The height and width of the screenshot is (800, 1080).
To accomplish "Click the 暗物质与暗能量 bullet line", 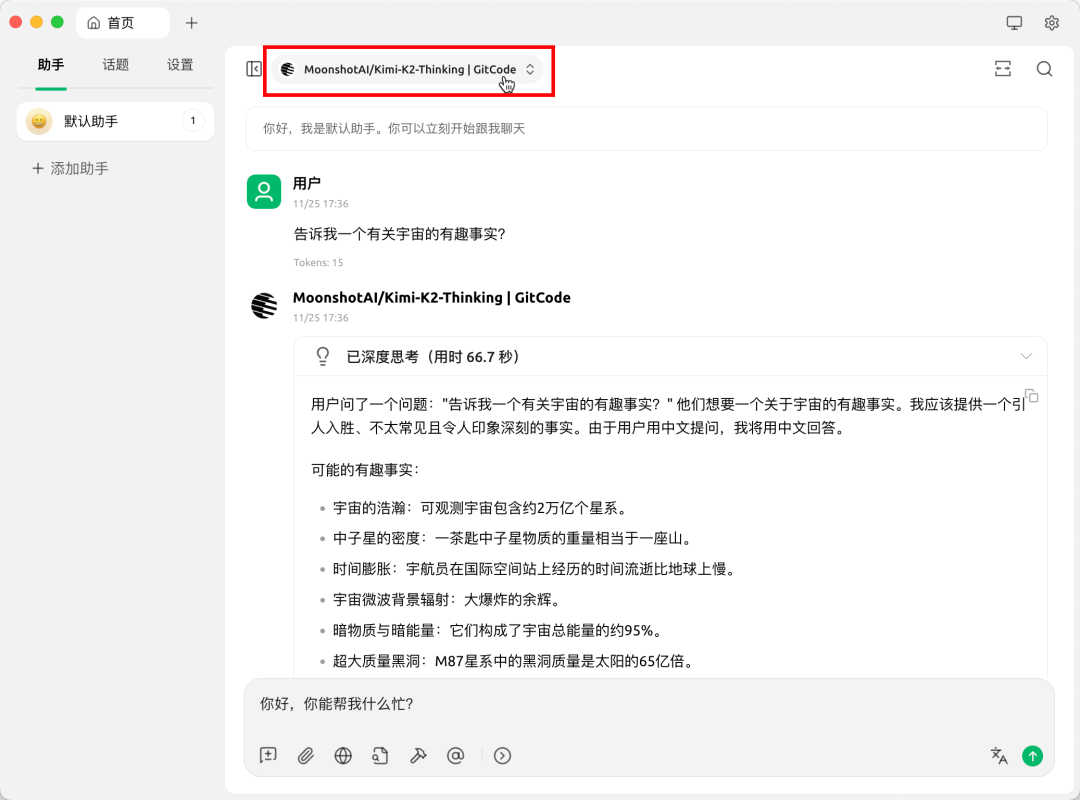I will pyautogui.click(x=497, y=630).
